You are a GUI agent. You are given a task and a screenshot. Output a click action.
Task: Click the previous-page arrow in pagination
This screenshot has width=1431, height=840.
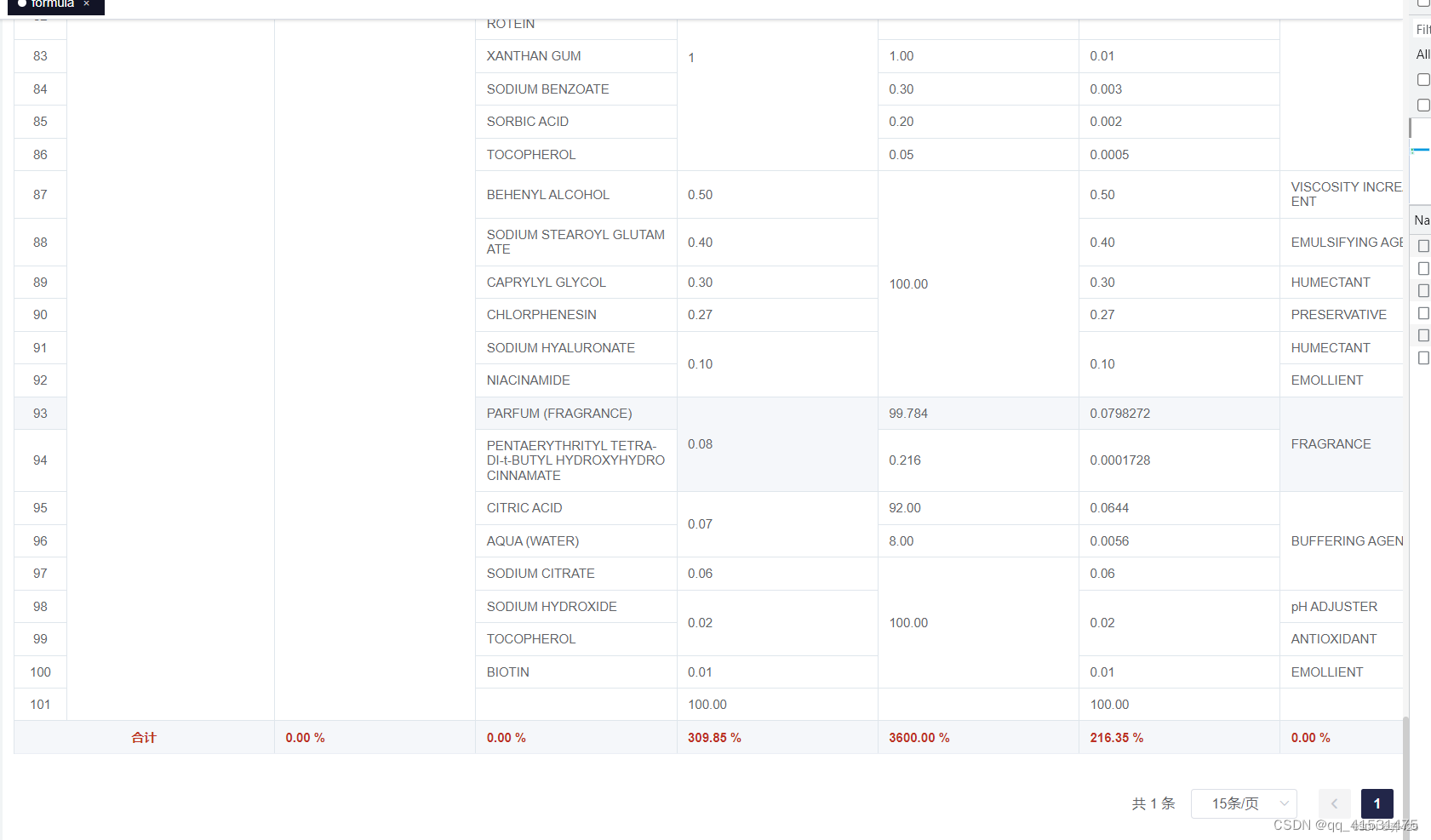(1334, 803)
